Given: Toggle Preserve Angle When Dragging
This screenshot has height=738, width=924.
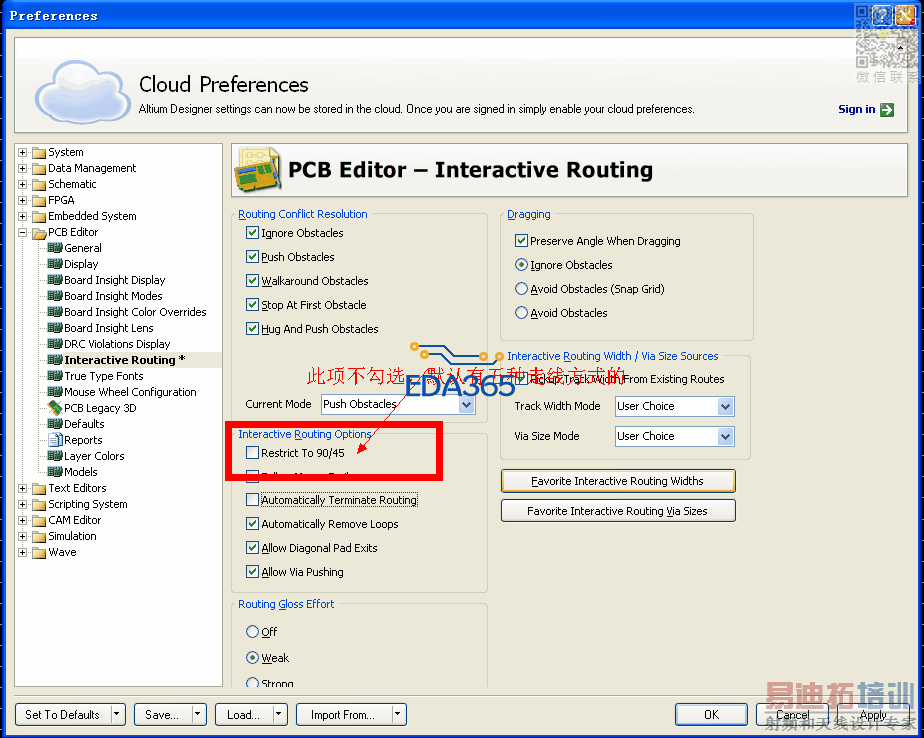Looking at the screenshot, I should [x=521, y=240].
